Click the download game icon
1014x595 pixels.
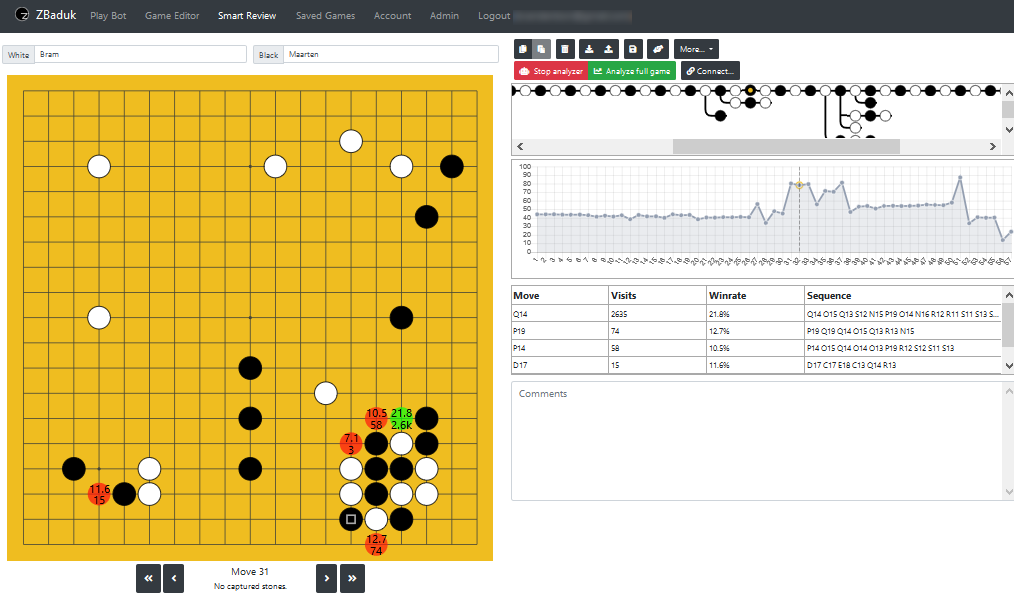pos(589,49)
